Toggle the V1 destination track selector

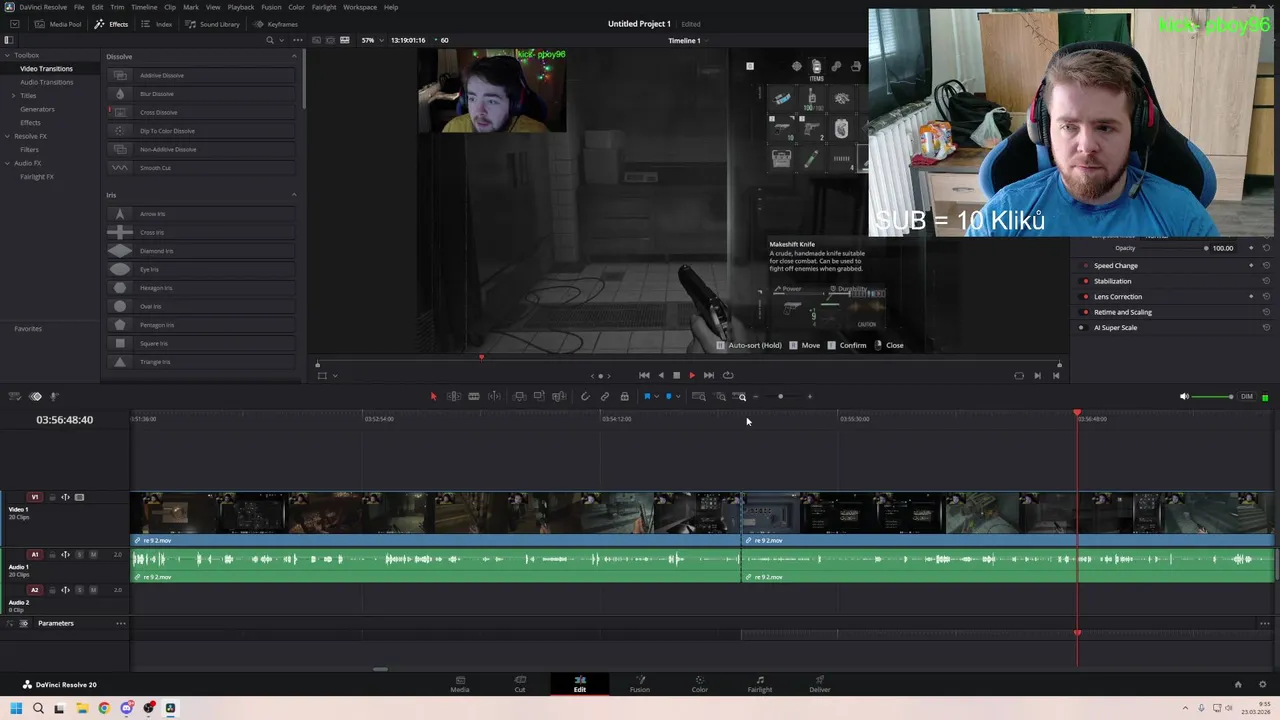pos(35,497)
